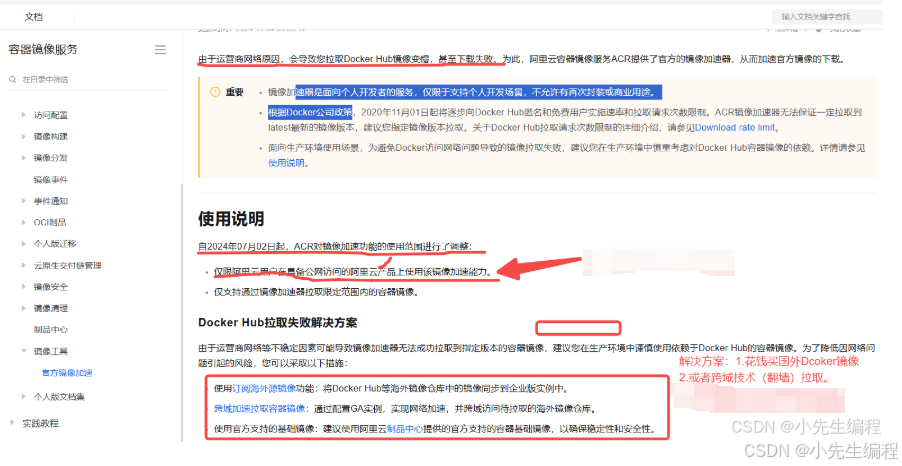Expand the 镜像分发 tree node
Image resolution: width=902 pixels, height=466 pixels.
click(24, 158)
